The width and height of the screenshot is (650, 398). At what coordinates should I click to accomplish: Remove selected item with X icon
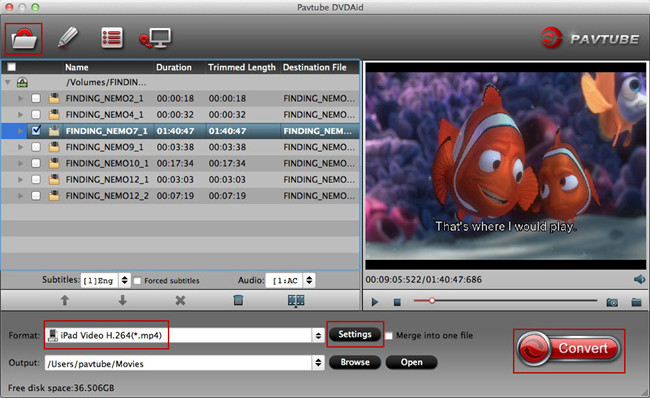point(180,300)
